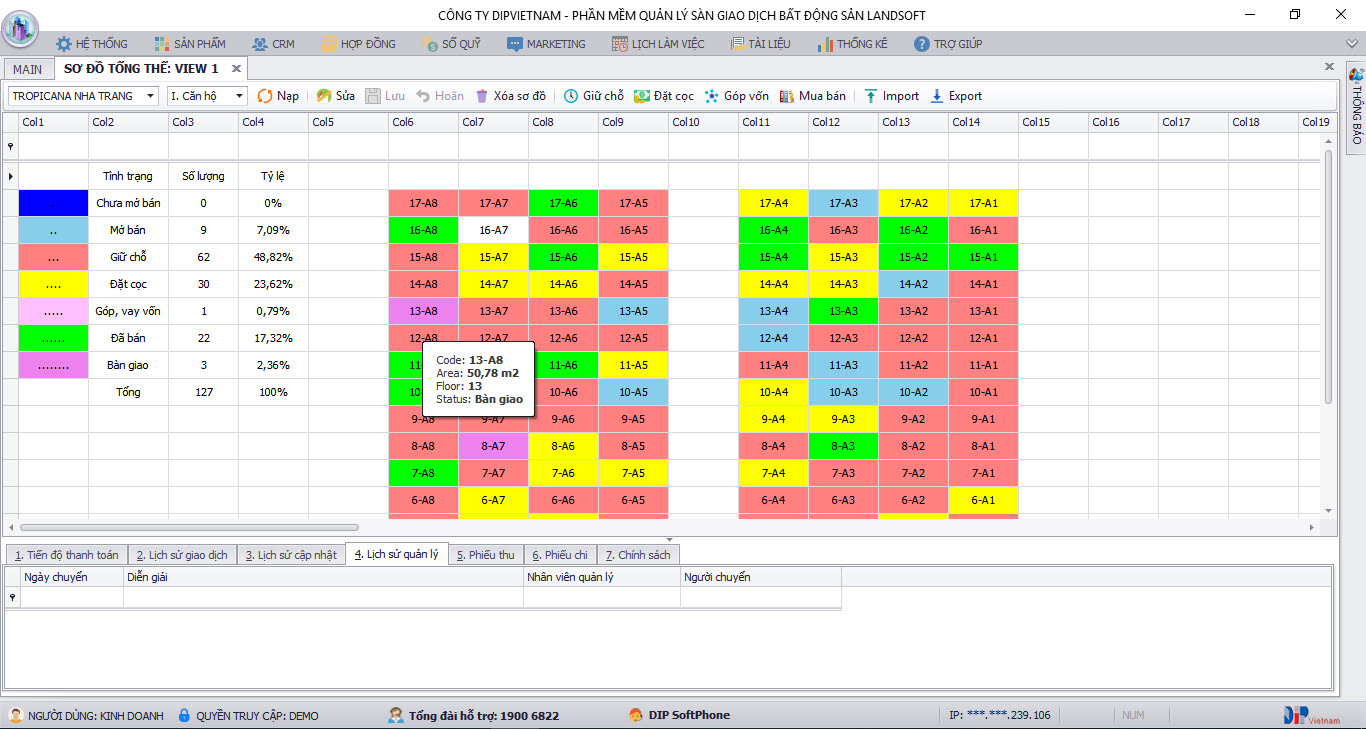The height and width of the screenshot is (729, 1366).
Task: Click Xóa sơ đồ delete button
Action: [510, 96]
